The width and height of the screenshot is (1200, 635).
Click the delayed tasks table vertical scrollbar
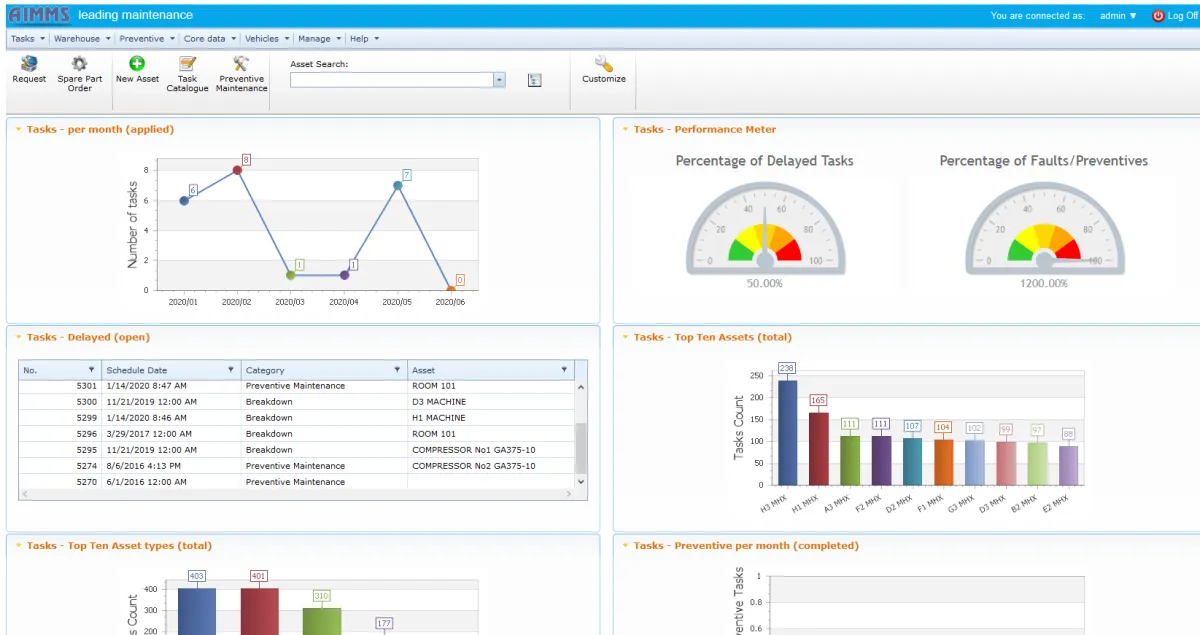click(581, 434)
